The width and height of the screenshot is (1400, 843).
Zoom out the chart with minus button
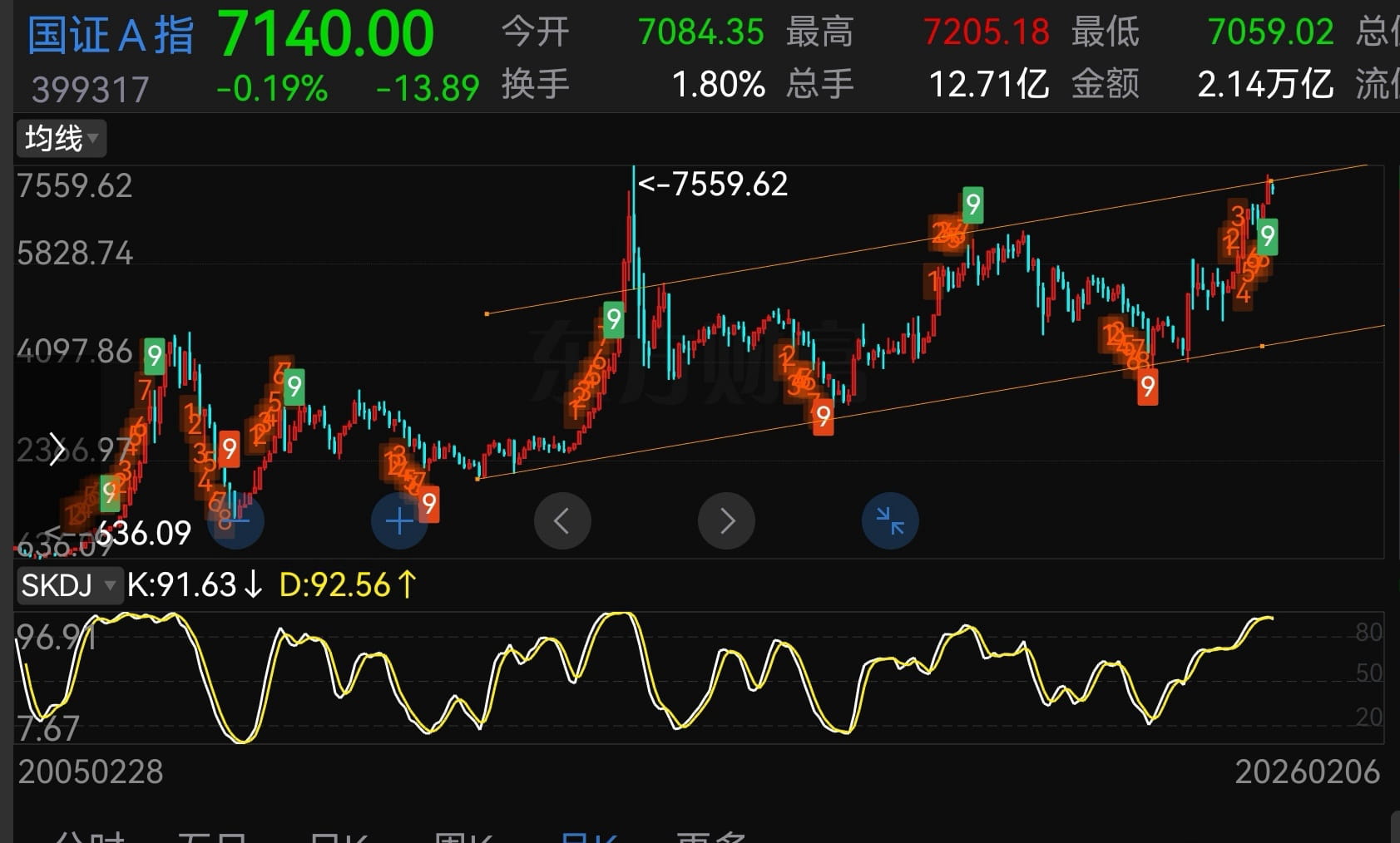236,521
